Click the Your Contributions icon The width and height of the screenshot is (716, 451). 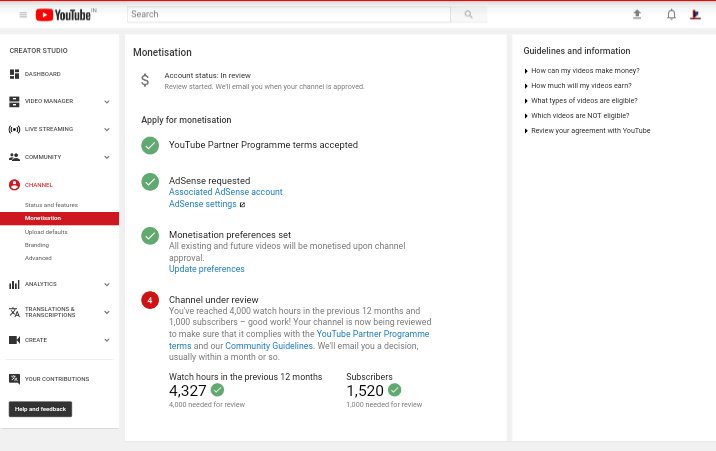(x=15, y=379)
